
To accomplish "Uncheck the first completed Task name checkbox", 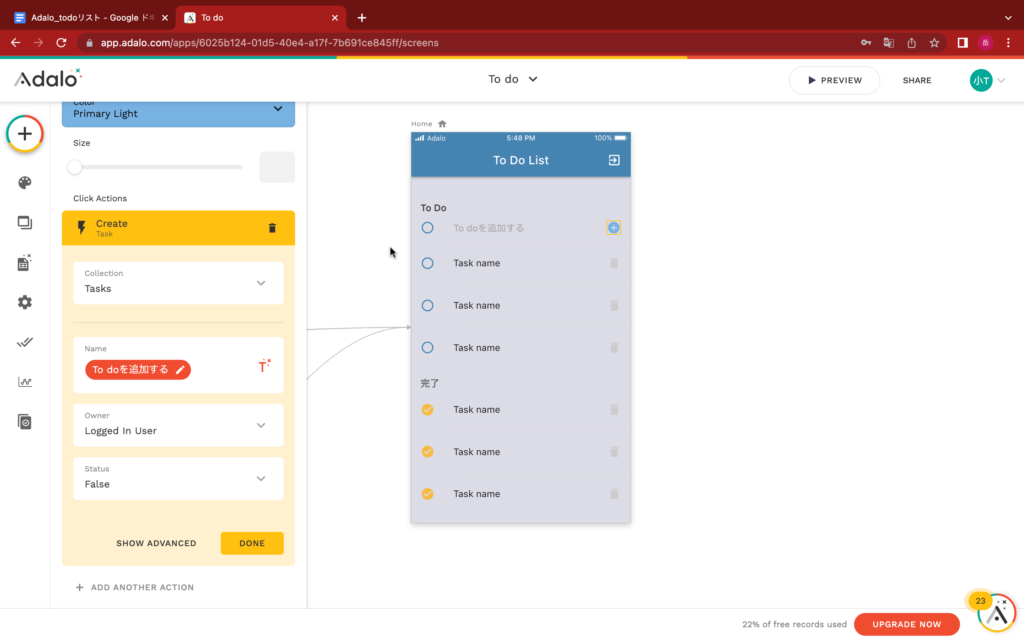I will [427, 409].
